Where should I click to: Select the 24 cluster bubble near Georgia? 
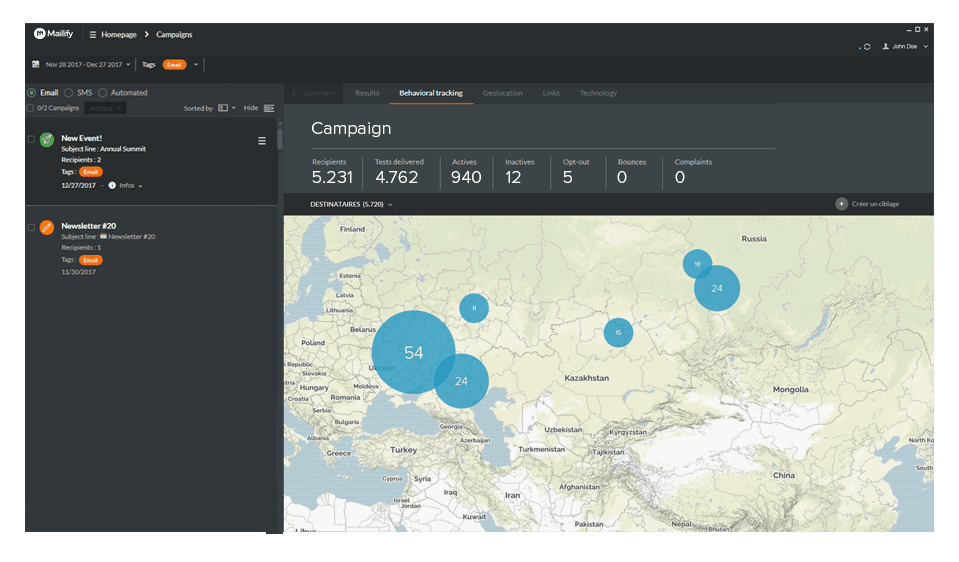(x=461, y=381)
